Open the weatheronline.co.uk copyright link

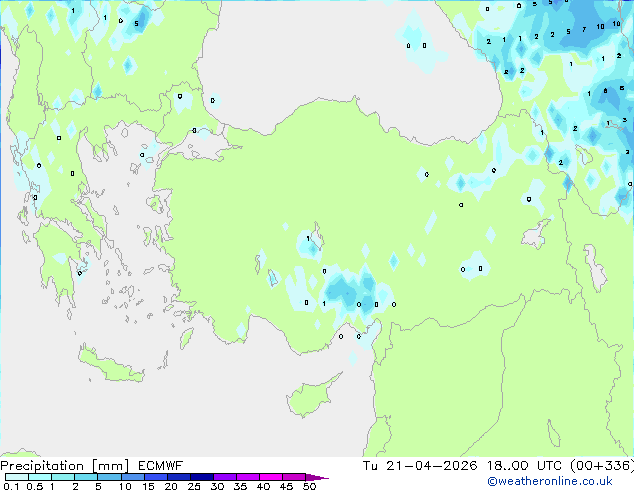click(x=550, y=481)
